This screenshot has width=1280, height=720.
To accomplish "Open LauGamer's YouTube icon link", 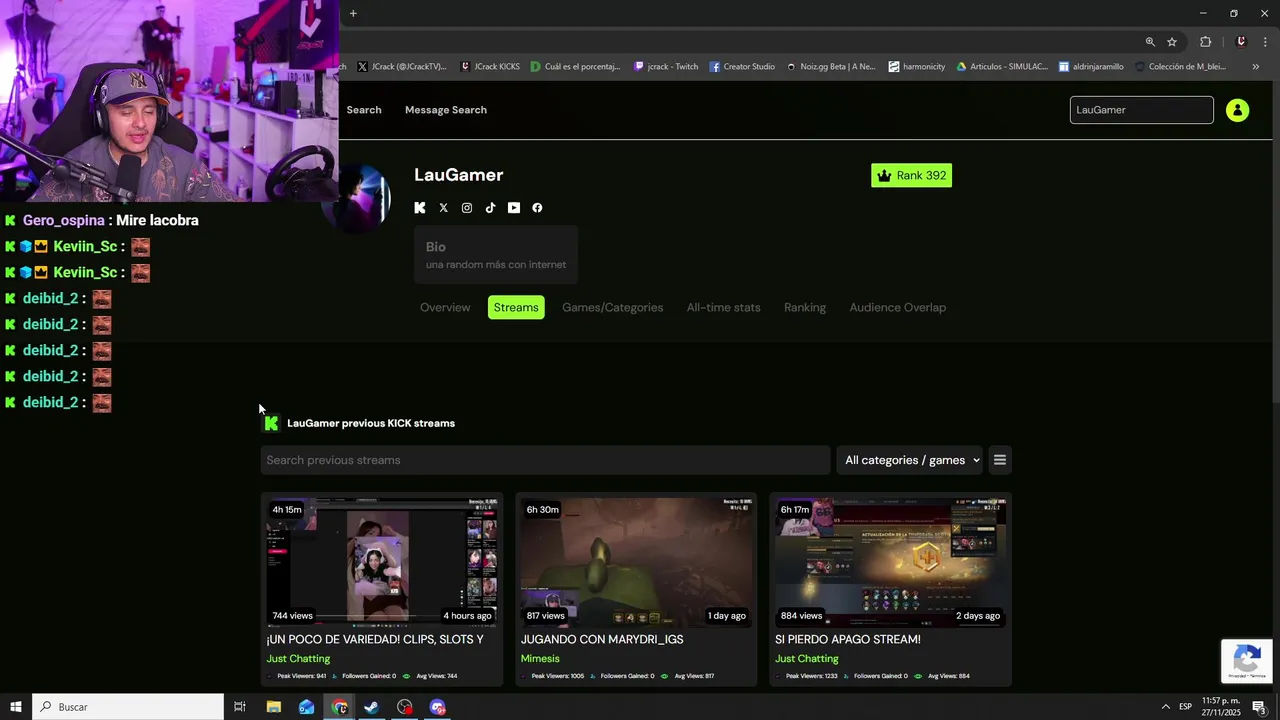I will tap(514, 208).
